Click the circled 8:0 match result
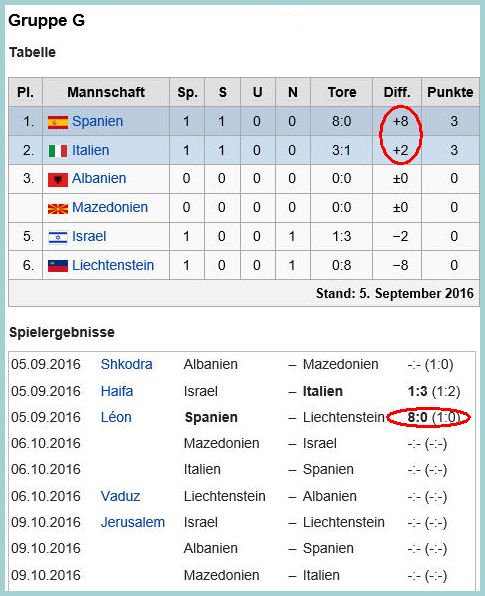The height and width of the screenshot is (596, 485). pyautogui.click(x=417, y=417)
